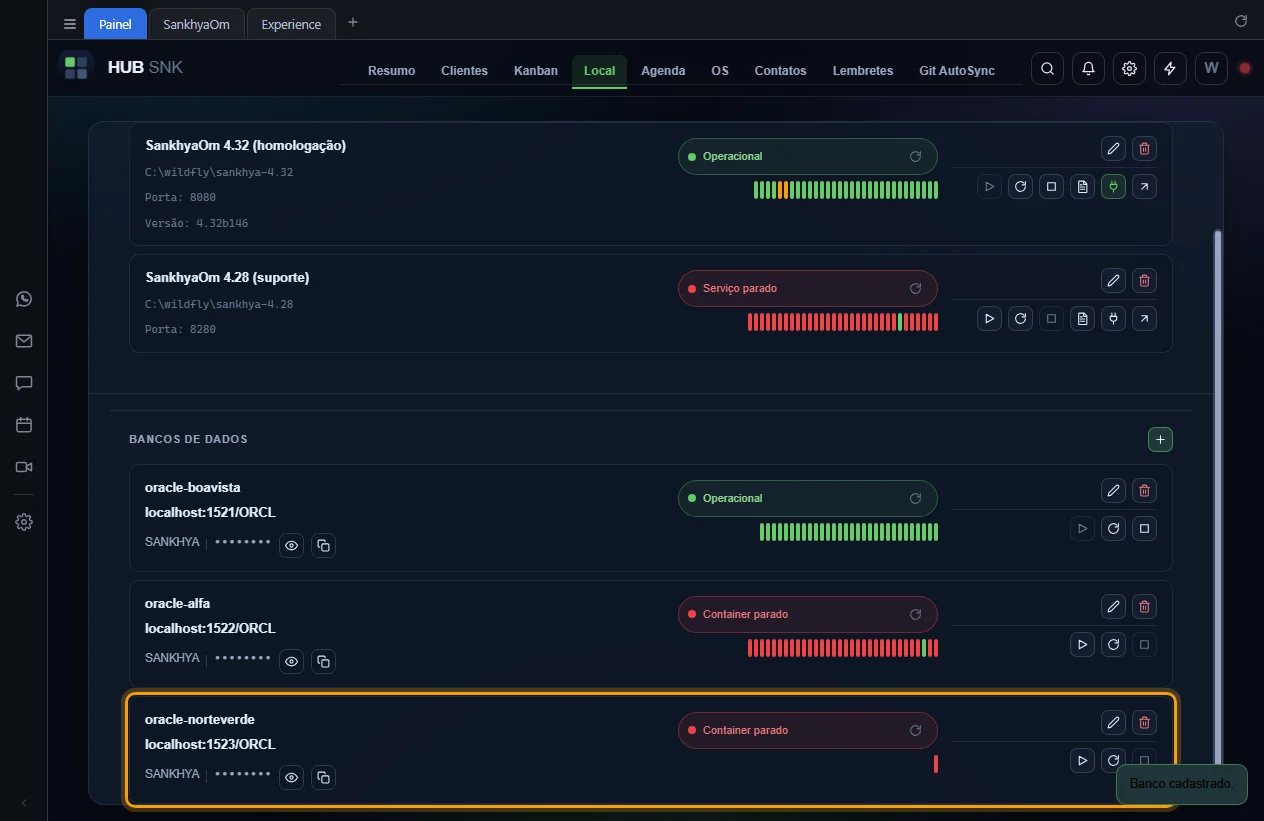Viewport: 1264px width, 821px height.
Task: Restart the oracle-alfa container
Action: coord(1113,644)
